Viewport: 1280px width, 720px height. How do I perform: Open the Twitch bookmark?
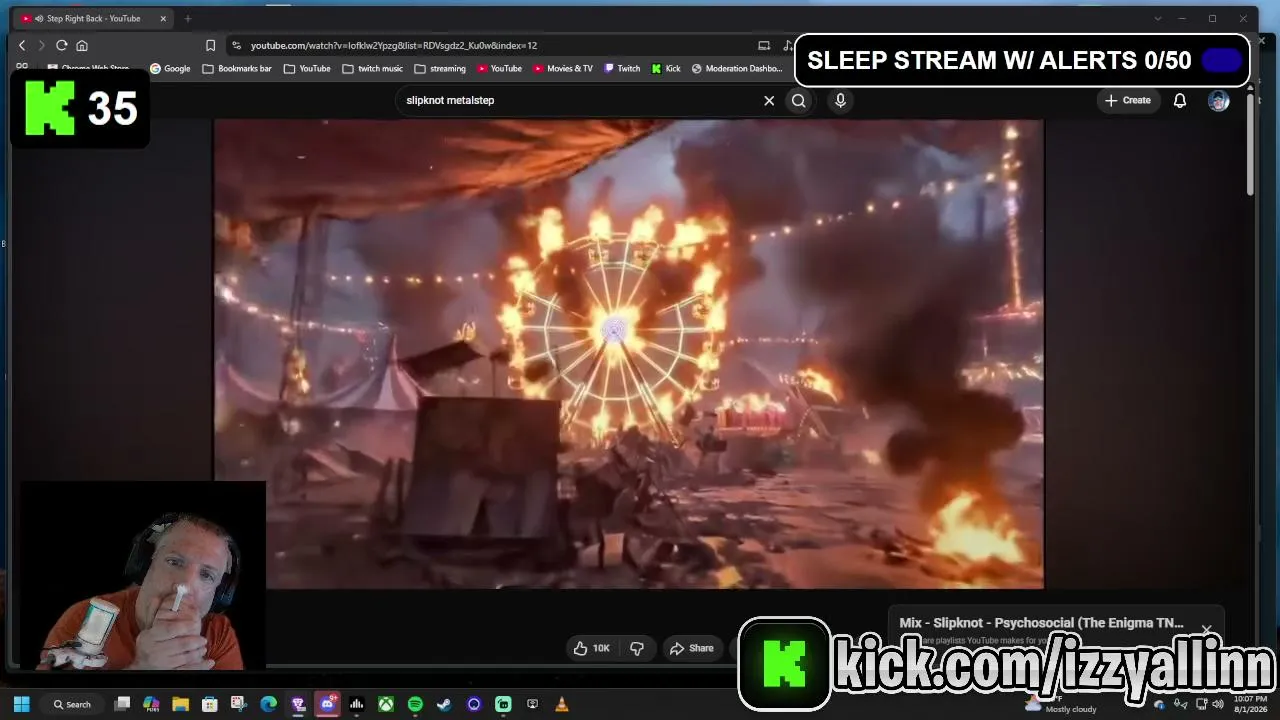(622, 69)
